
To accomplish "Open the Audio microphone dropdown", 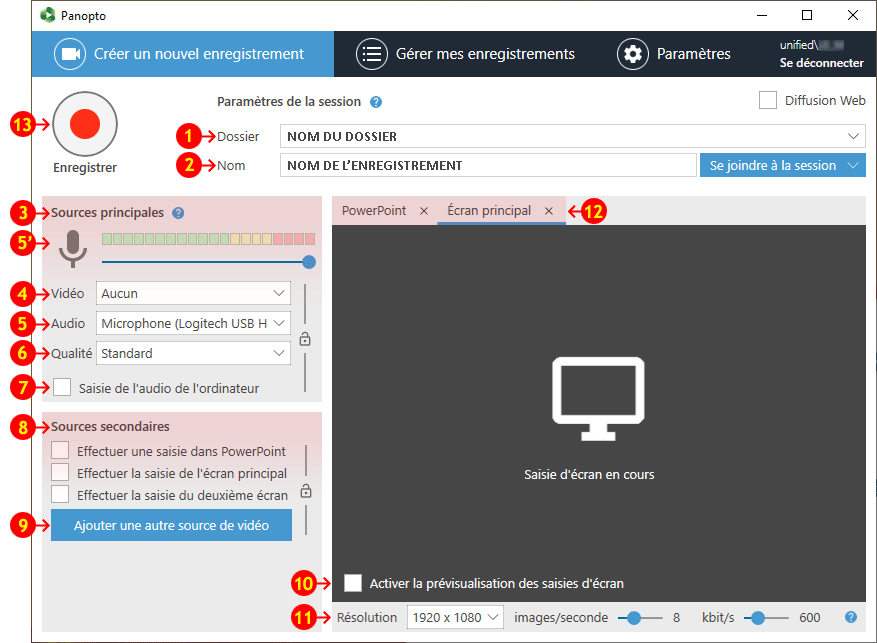I will pos(194,323).
